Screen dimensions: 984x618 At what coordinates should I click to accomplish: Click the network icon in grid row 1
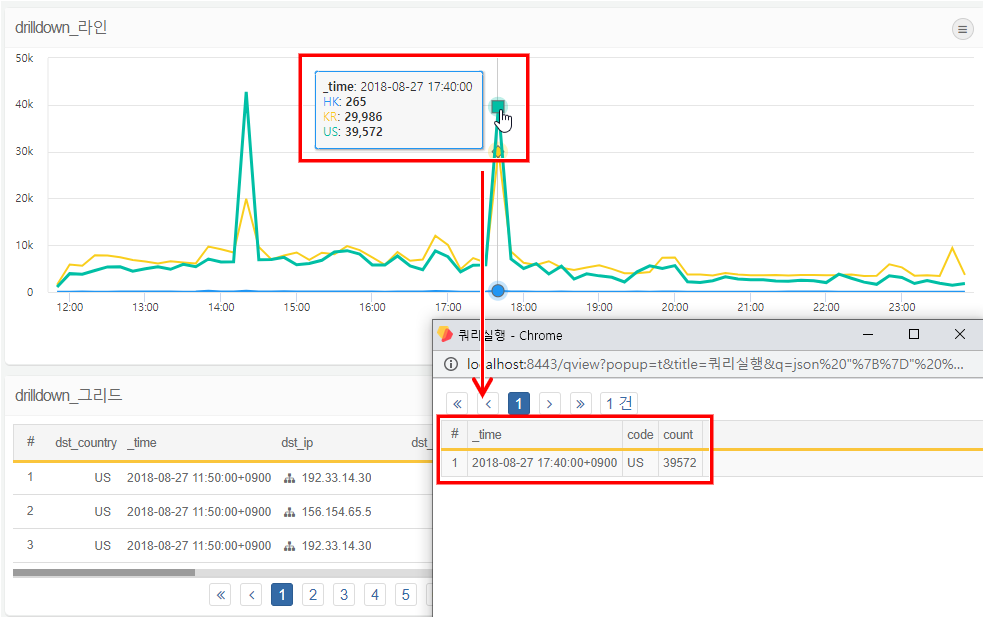289,478
